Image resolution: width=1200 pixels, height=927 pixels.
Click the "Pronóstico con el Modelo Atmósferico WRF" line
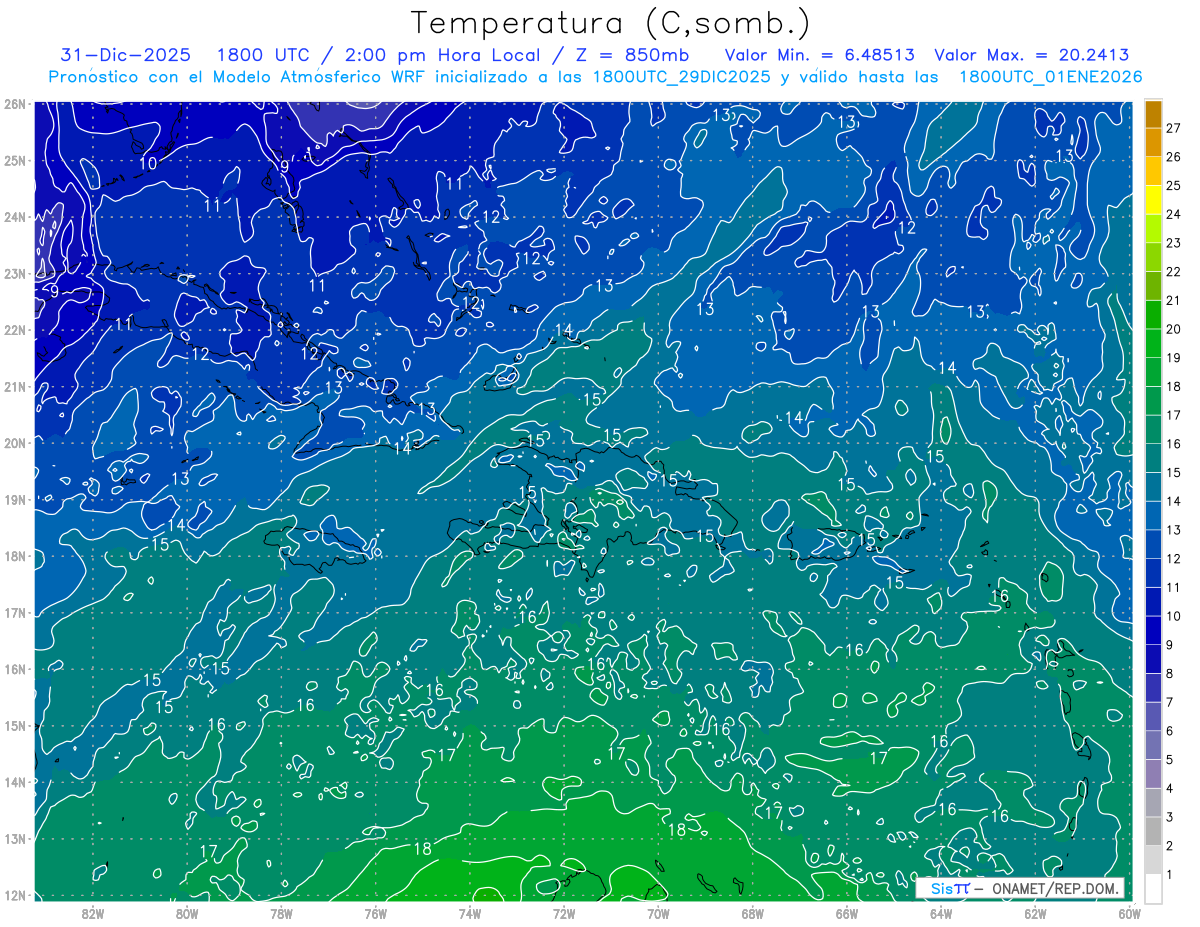point(595,77)
